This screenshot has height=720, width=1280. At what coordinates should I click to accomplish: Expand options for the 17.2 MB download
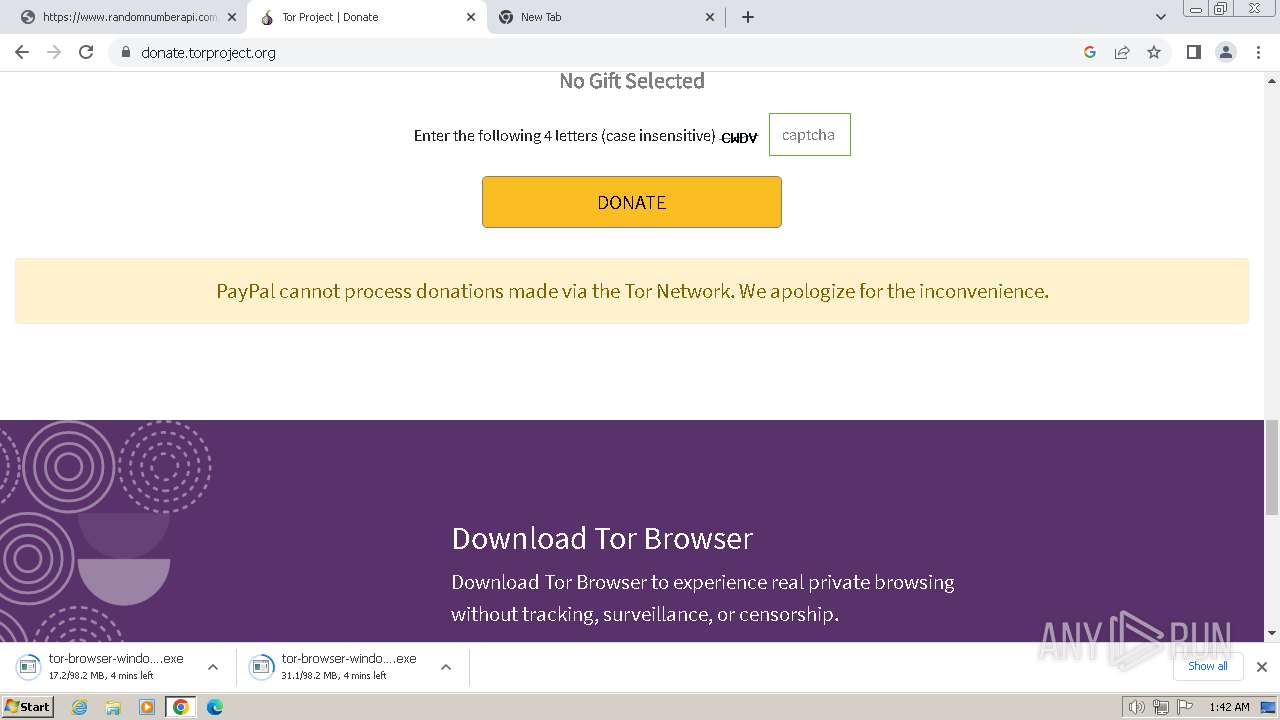click(x=213, y=667)
